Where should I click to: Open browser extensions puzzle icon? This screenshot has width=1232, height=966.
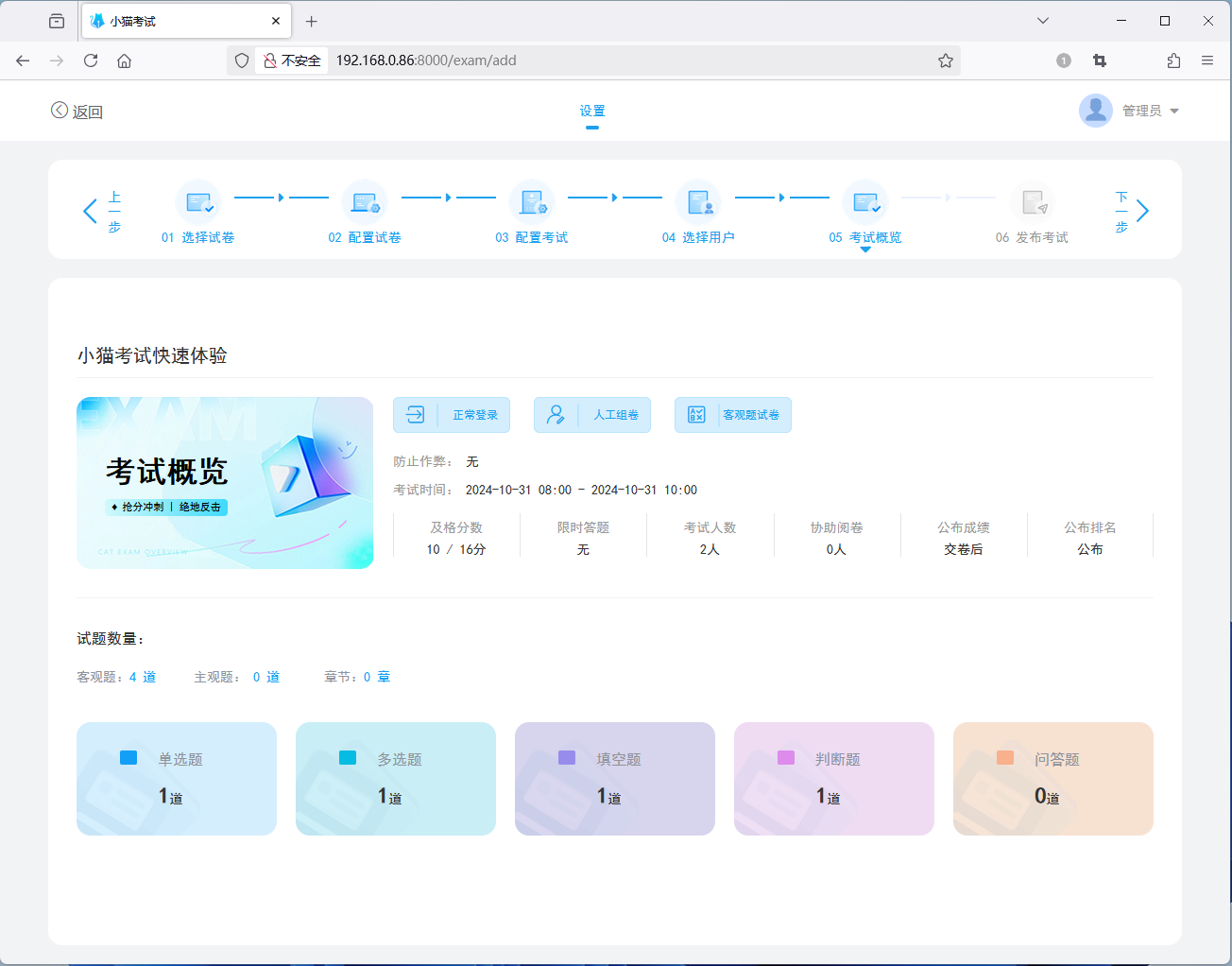click(x=1173, y=60)
